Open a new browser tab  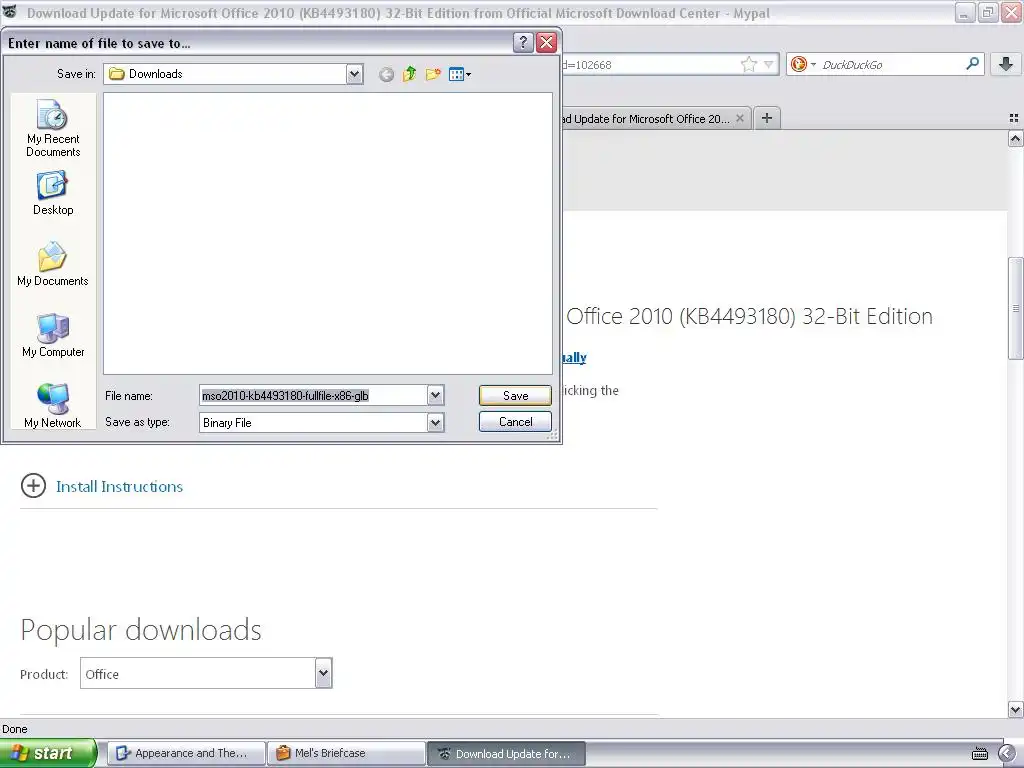pyautogui.click(x=767, y=118)
